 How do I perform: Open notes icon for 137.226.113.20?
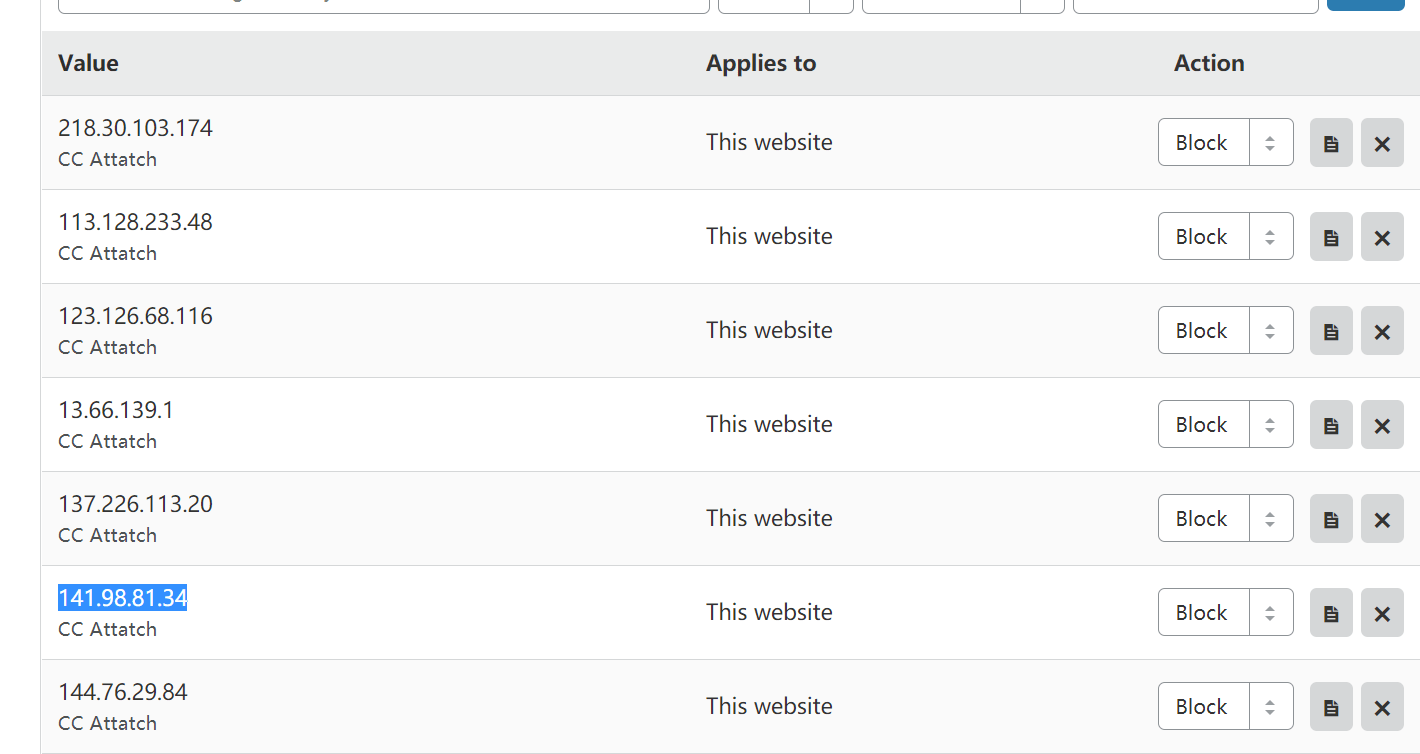pyautogui.click(x=1331, y=518)
